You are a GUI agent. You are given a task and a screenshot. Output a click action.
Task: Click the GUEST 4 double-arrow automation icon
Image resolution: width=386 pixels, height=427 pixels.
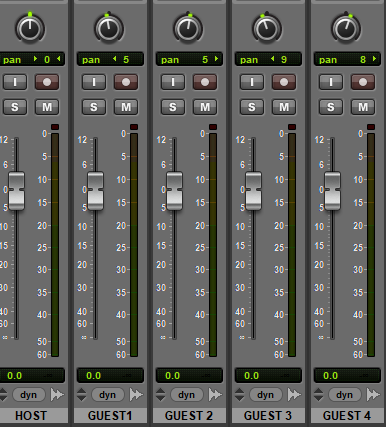[373, 395]
